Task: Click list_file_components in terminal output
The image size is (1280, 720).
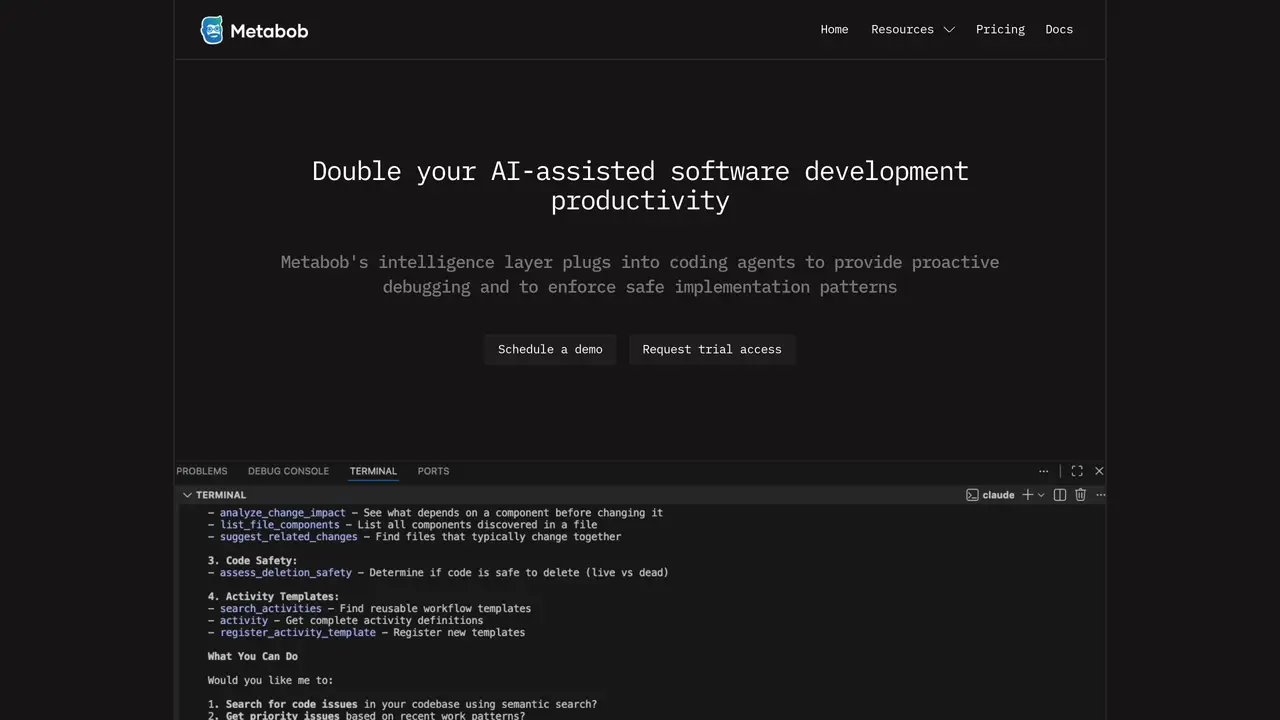Action: click(x=280, y=525)
